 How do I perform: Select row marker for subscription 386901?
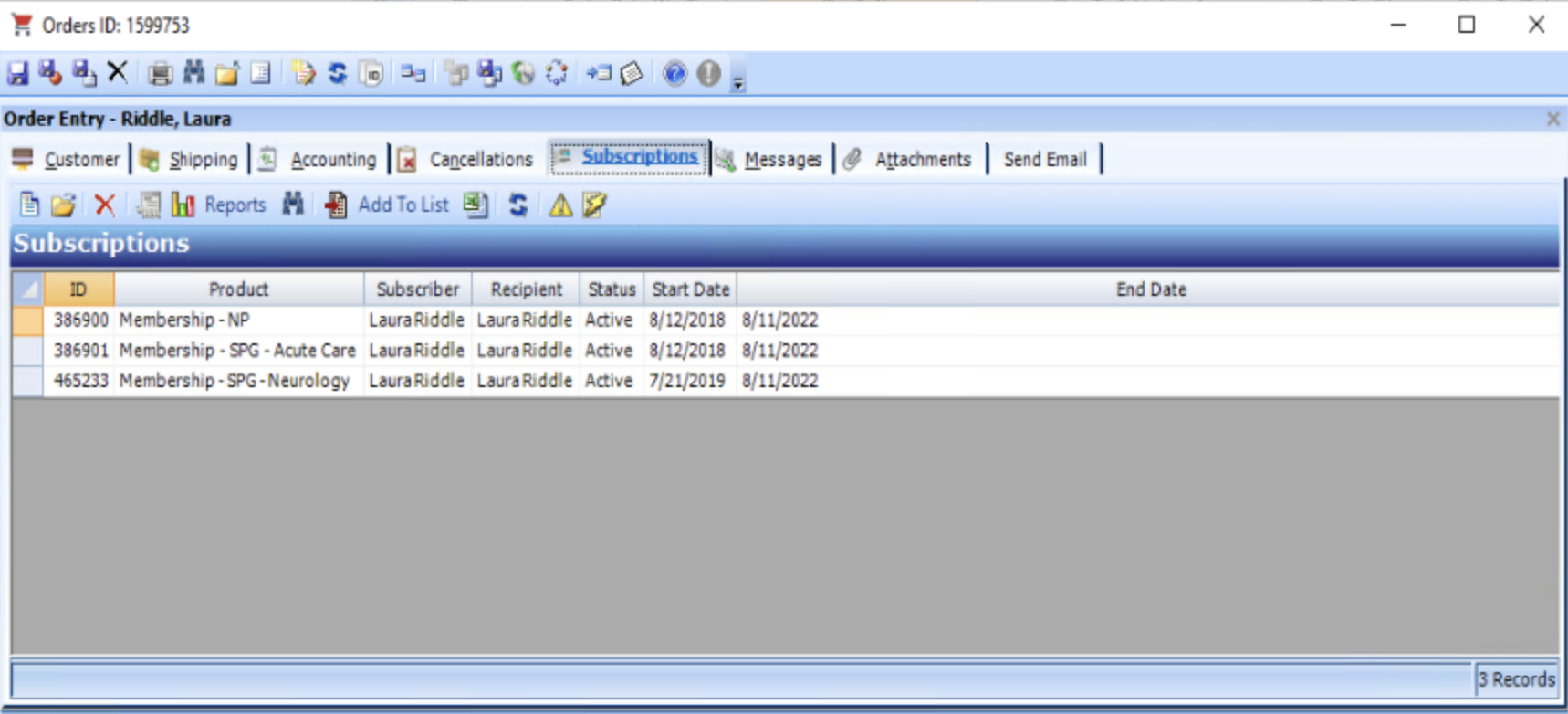tap(27, 351)
